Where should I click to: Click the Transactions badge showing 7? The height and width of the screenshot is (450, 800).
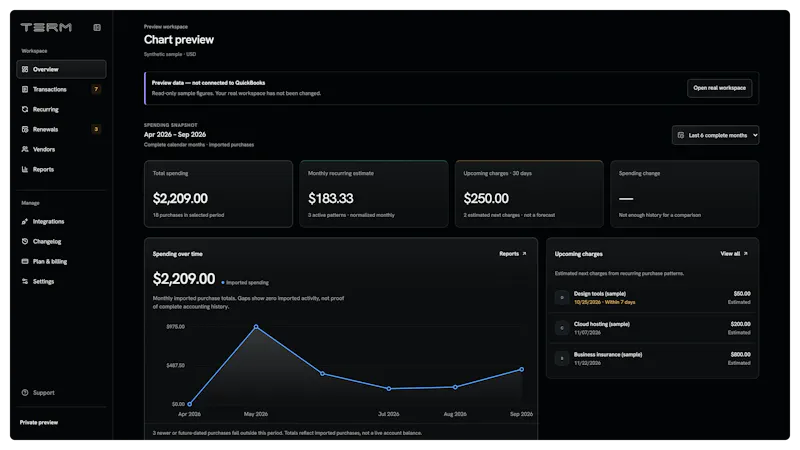click(x=96, y=89)
